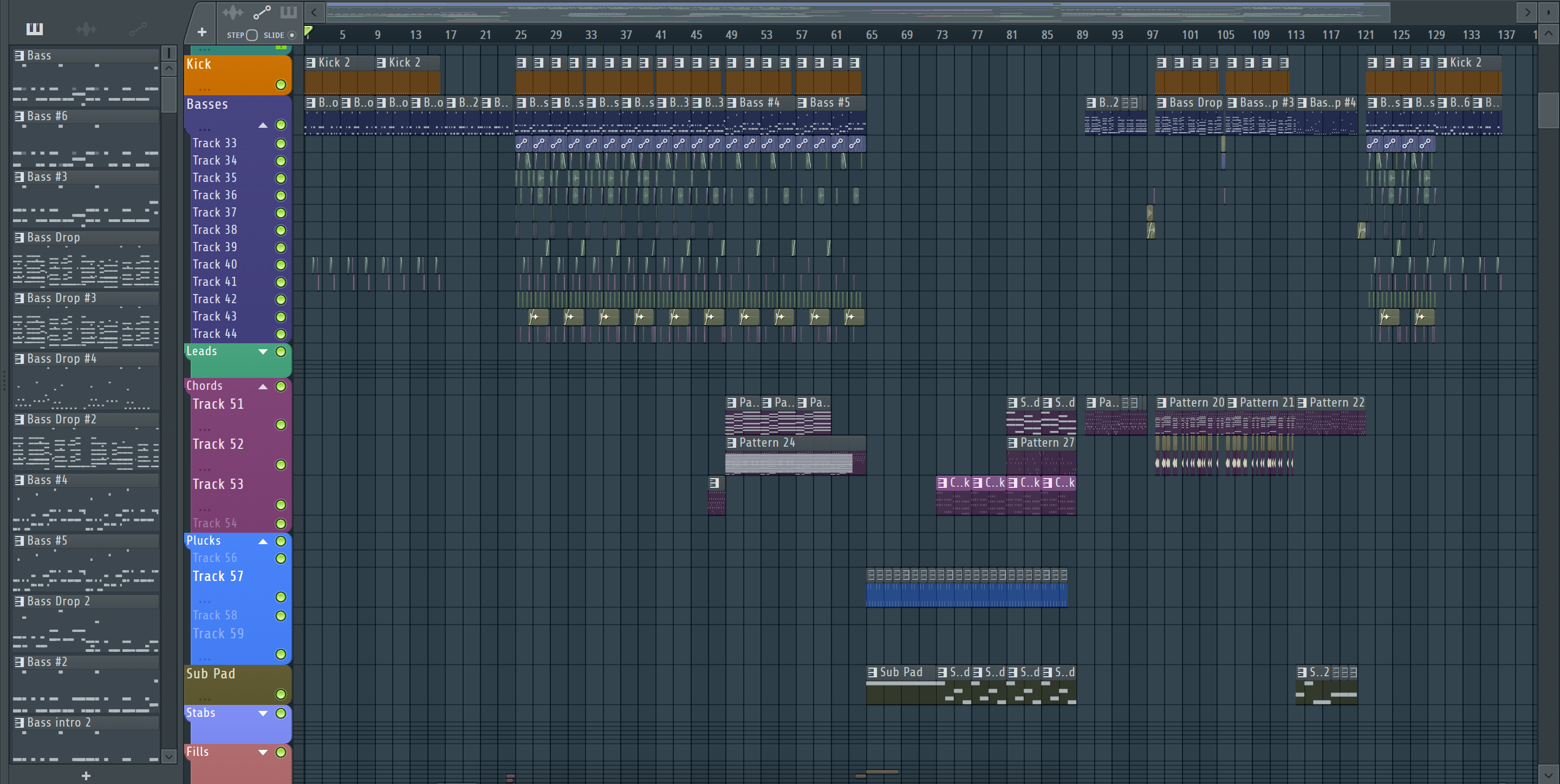Mute Track 38
This screenshot has height=784, width=1560.
(x=281, y=230)
